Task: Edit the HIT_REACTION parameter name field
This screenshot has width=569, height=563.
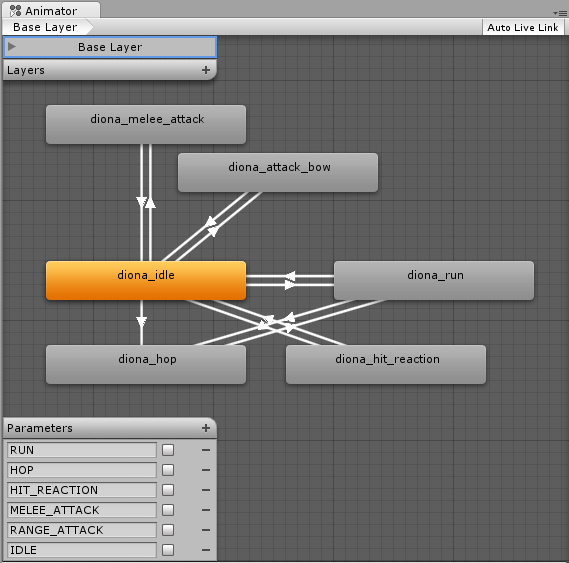Action: point(82,490)
